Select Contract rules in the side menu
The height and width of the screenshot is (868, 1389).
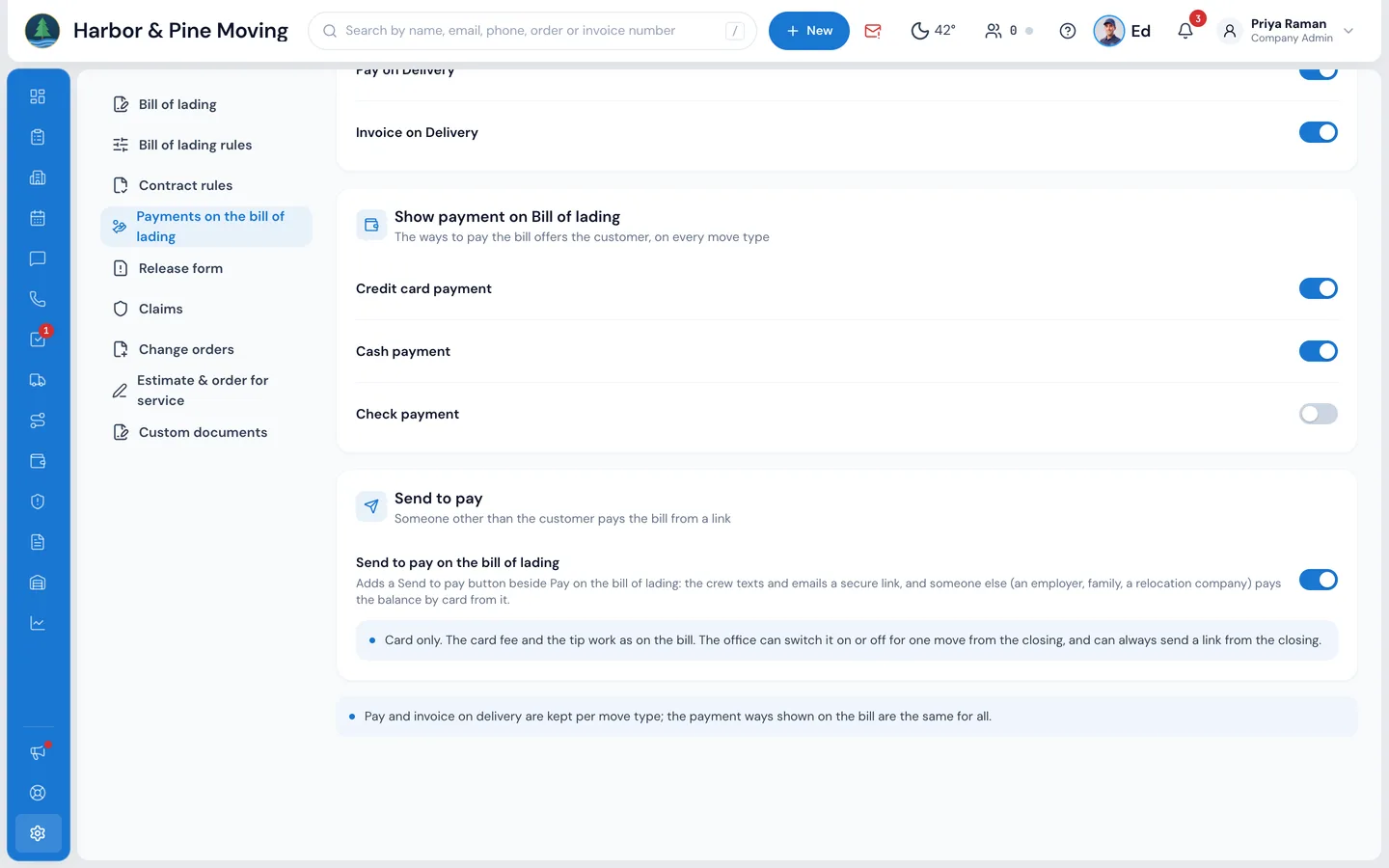[x=206, y=185]
